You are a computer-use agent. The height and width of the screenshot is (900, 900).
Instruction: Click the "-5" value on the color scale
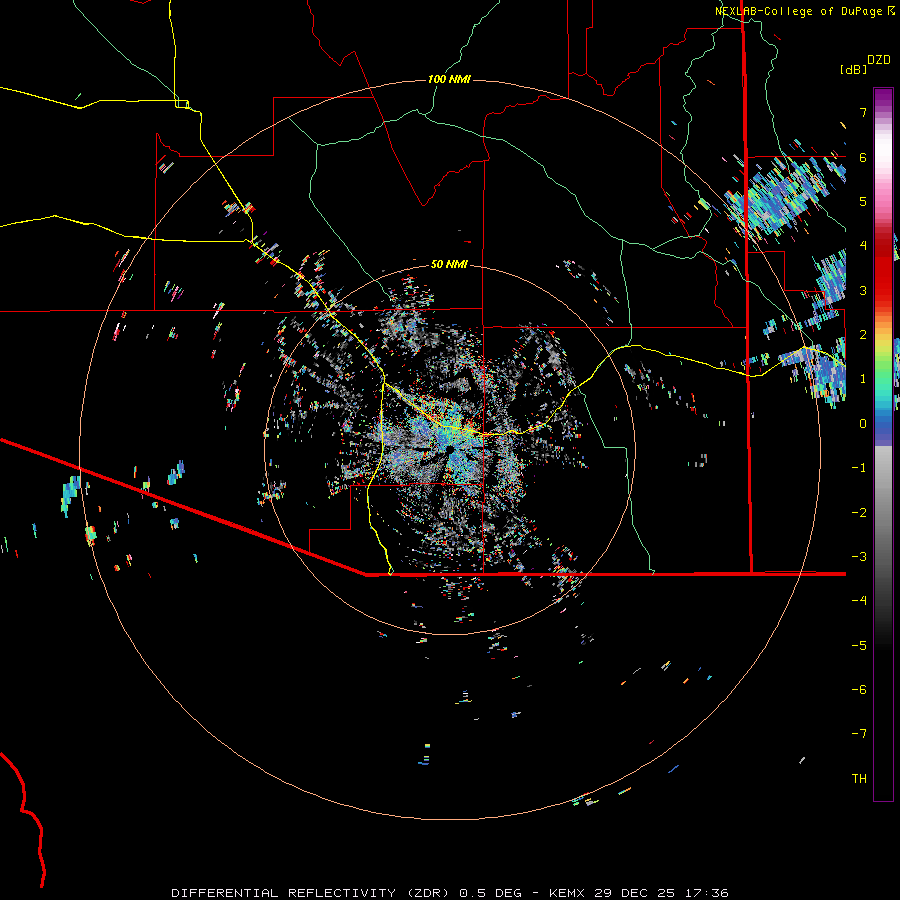pos(859,646)
